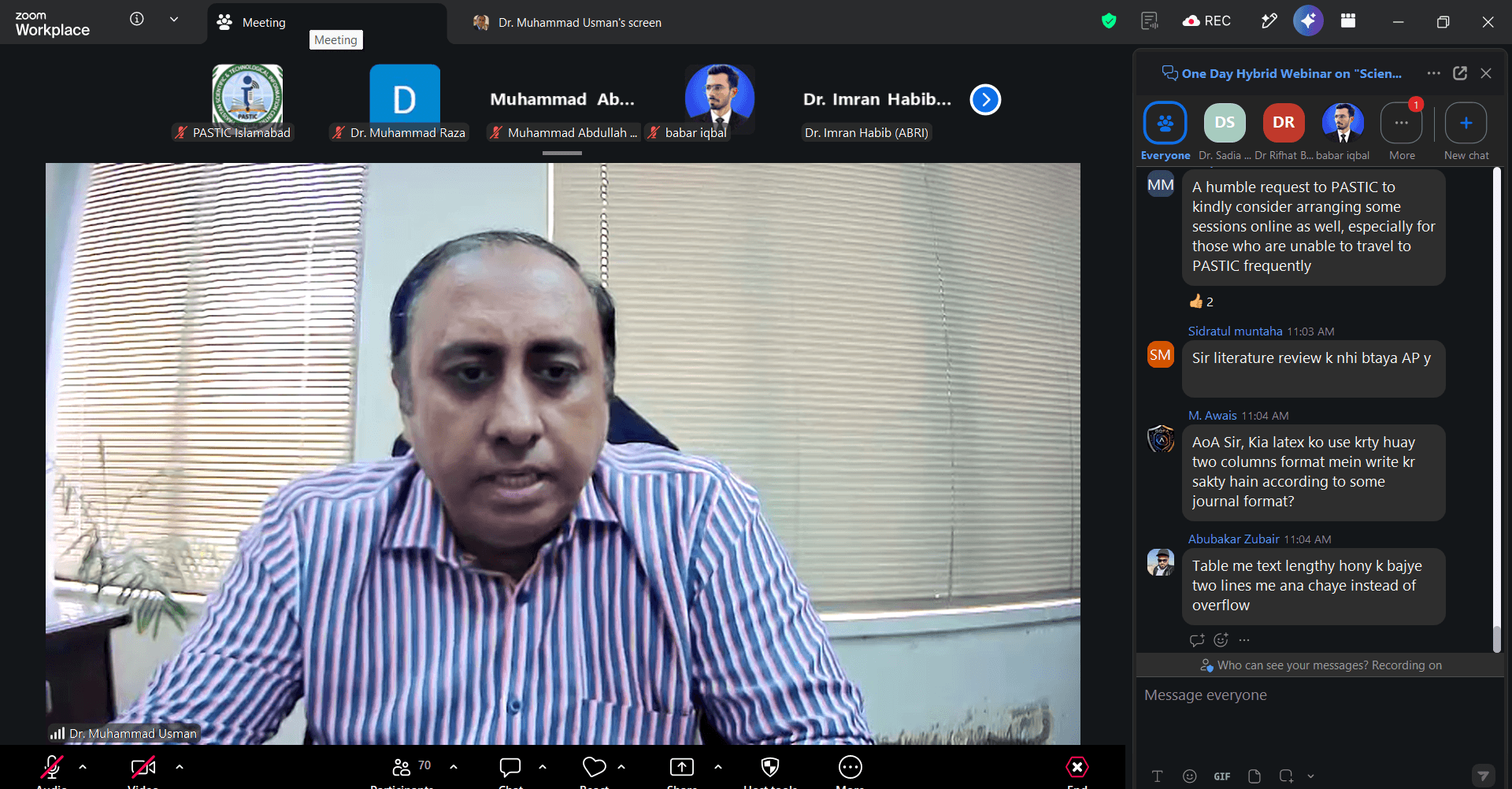
Task: Click the cloud REC recording indicator
Action: (1206, 21)
